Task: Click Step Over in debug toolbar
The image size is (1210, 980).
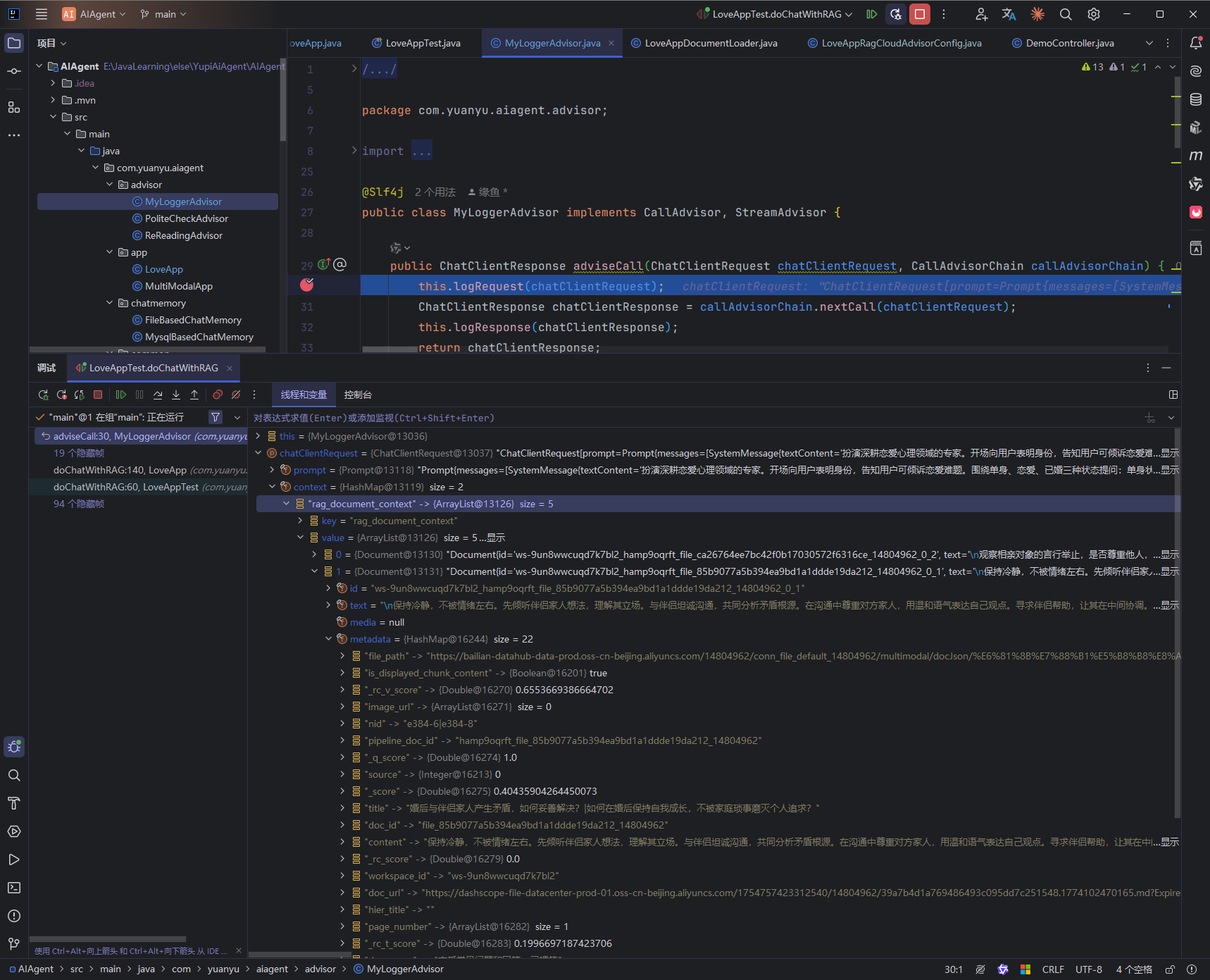Action: [158, 395]
